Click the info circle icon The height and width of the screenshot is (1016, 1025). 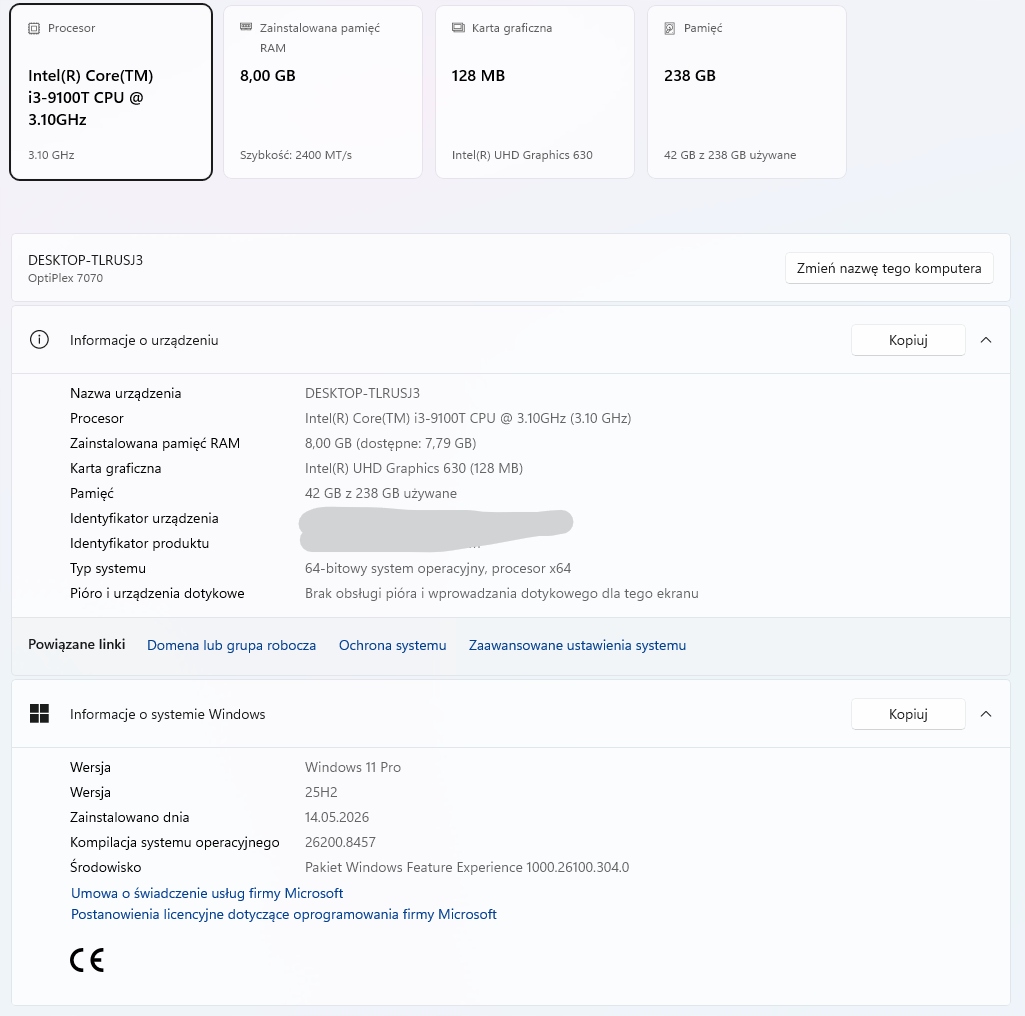(39, 340)
